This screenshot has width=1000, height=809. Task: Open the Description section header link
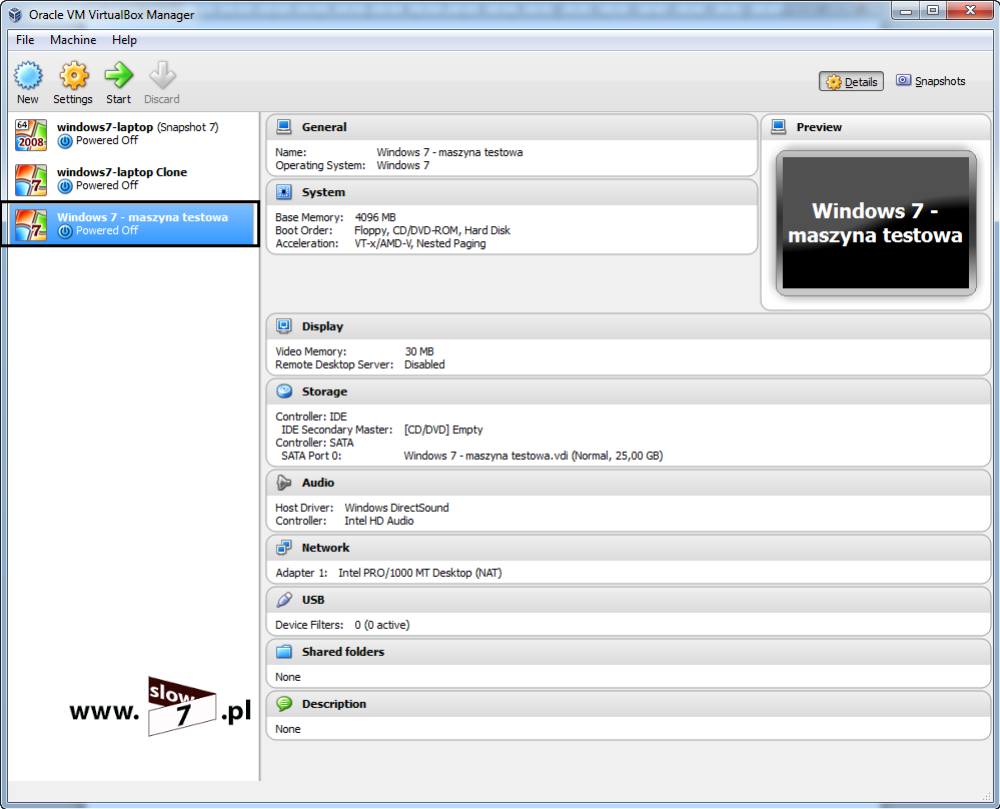334,704
